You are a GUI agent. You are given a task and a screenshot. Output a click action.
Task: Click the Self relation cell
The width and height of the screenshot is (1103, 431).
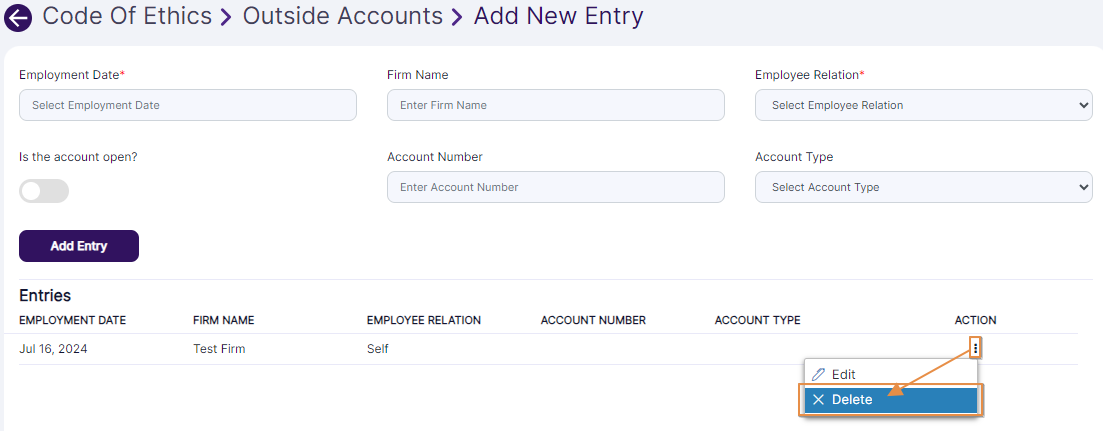coord(378,349)
